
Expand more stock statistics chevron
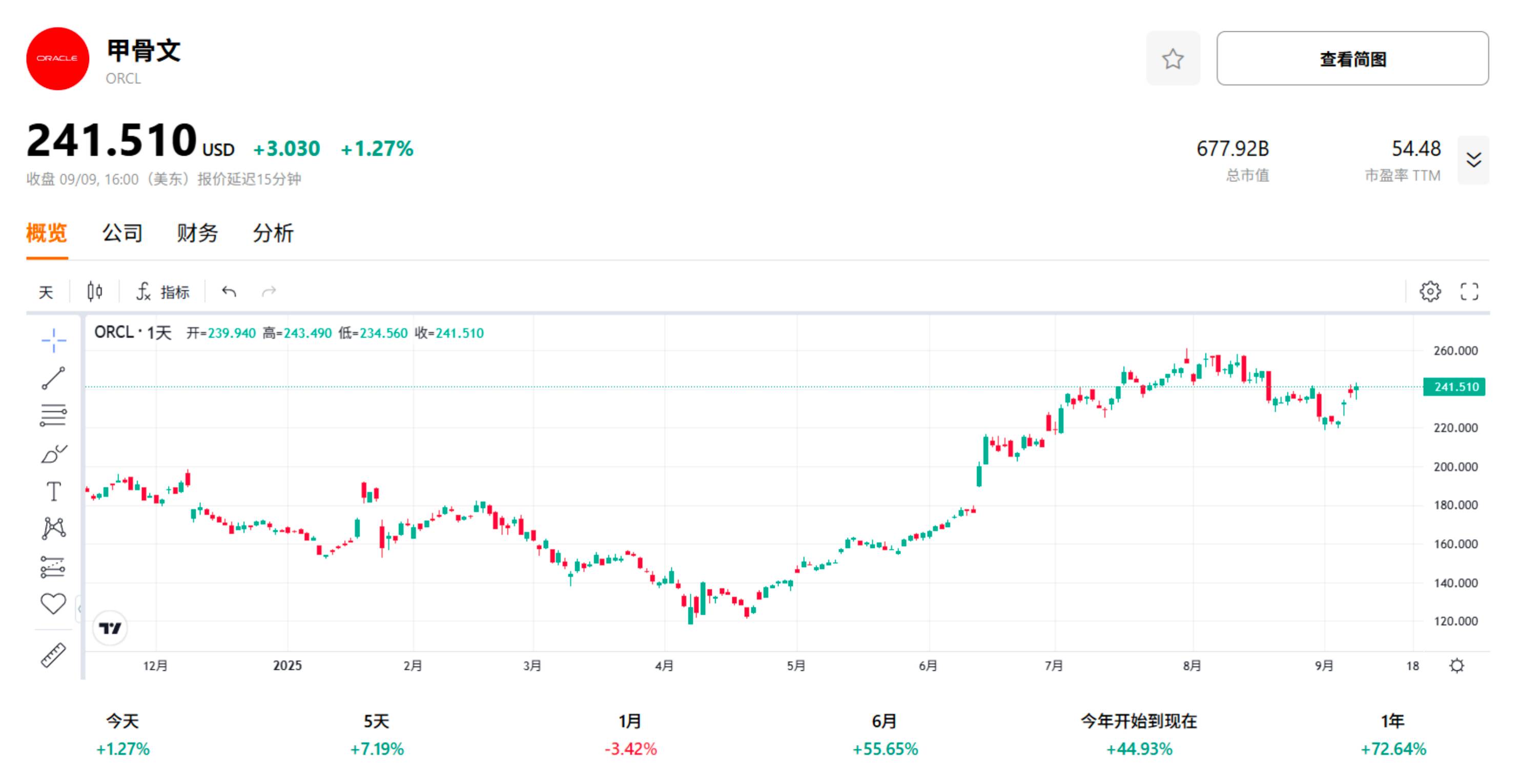pyautogui.click(x=1473, y=160)
